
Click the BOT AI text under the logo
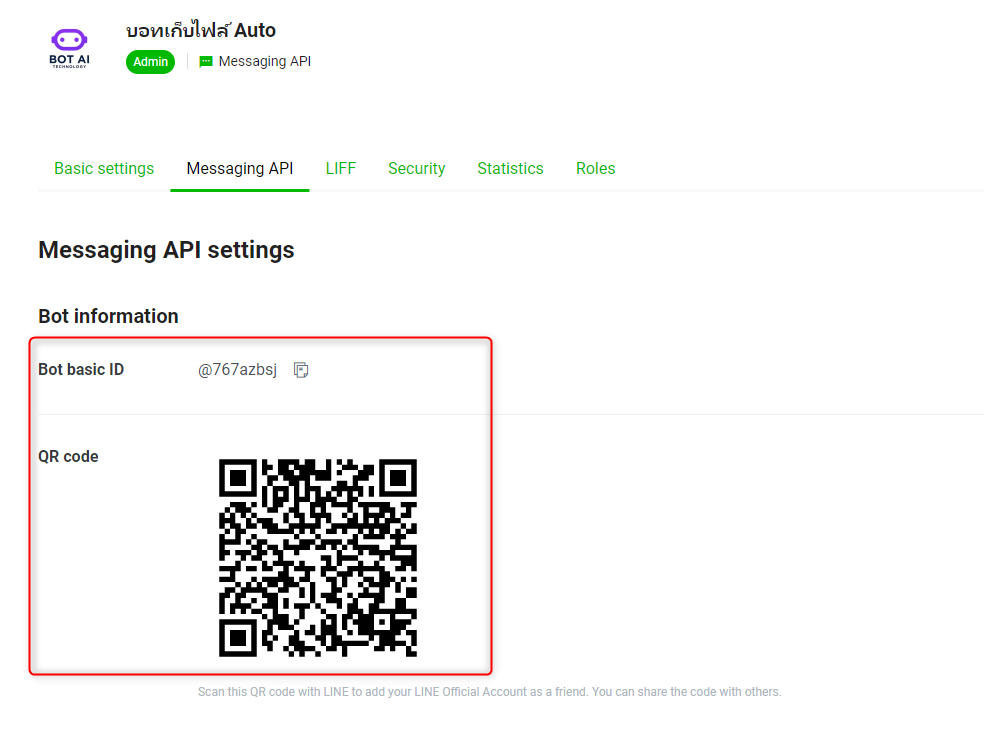click(68, 59)
